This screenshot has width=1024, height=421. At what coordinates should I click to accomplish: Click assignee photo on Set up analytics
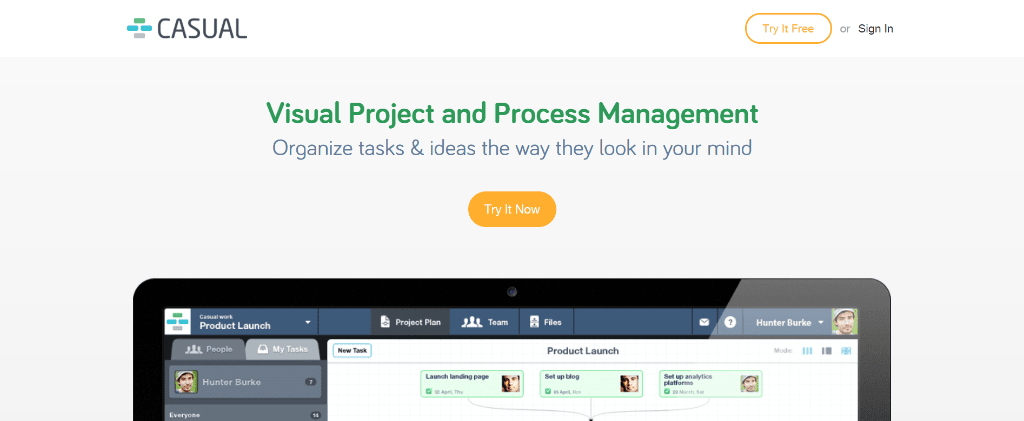pos(750,384)
